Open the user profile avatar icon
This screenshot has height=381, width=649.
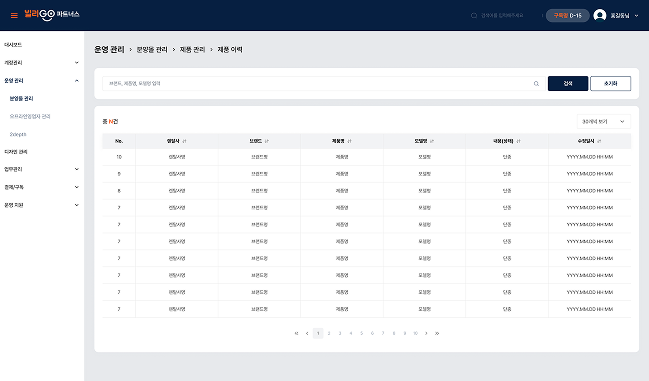[x=600, y=15]
